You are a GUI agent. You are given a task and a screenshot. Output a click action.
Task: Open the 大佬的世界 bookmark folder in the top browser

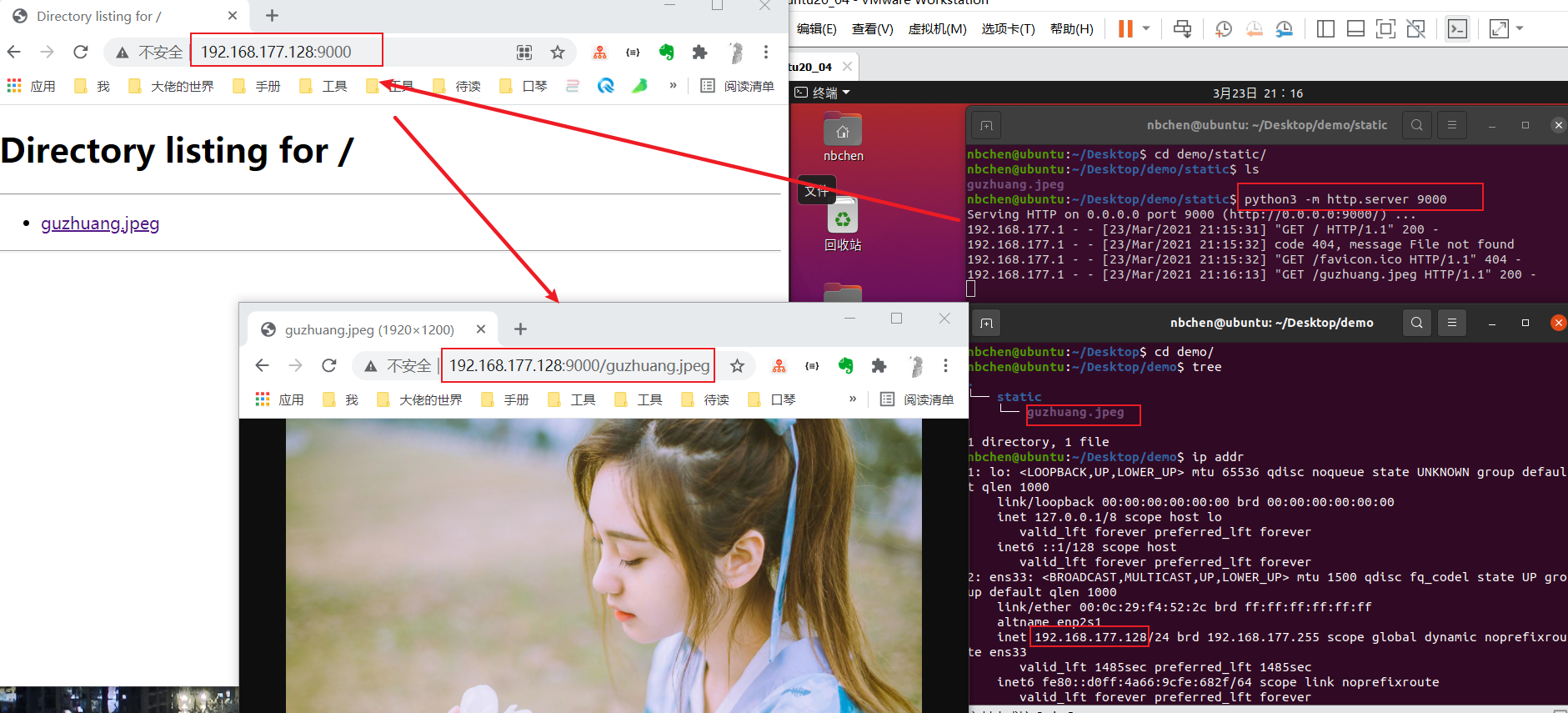point(172,86)
